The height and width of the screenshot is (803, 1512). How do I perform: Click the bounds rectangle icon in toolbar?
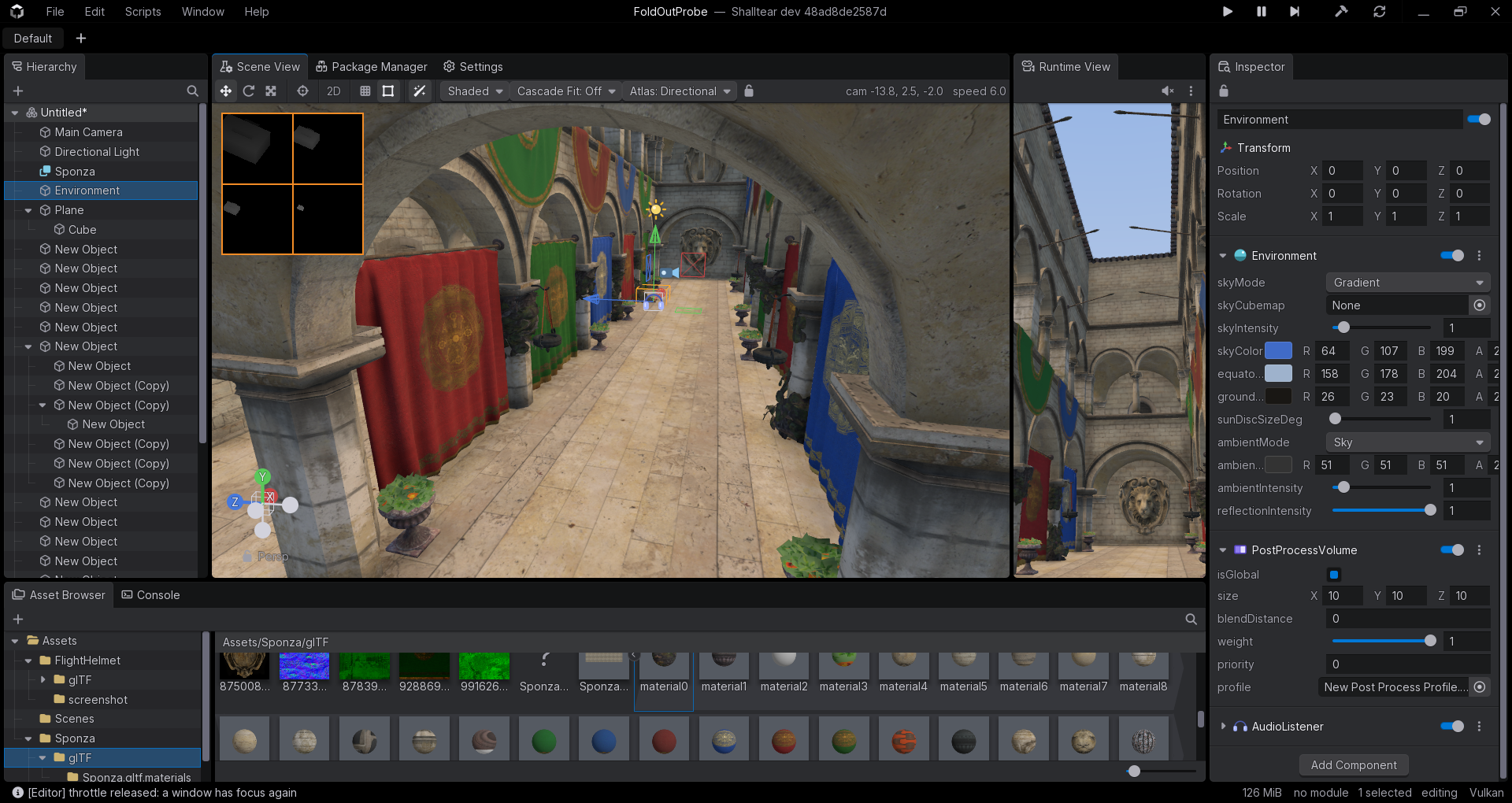coord(388,91)
